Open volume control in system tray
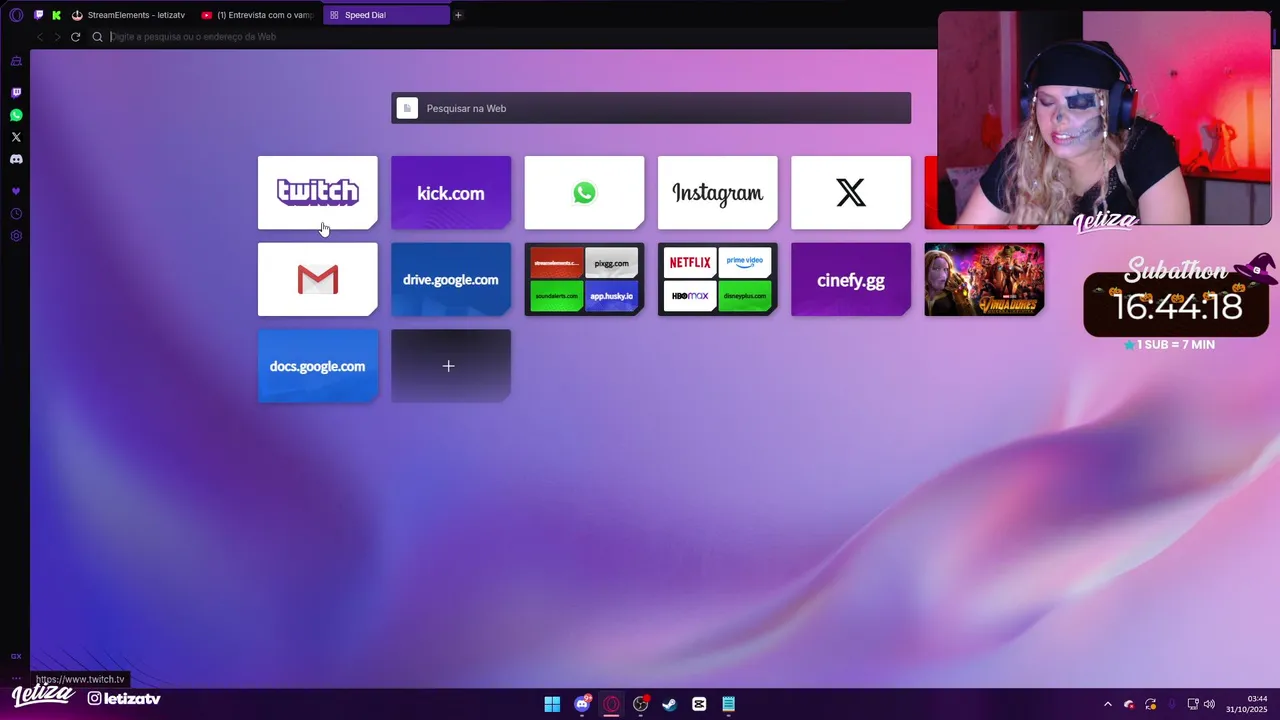 [x=1209, y=704]
